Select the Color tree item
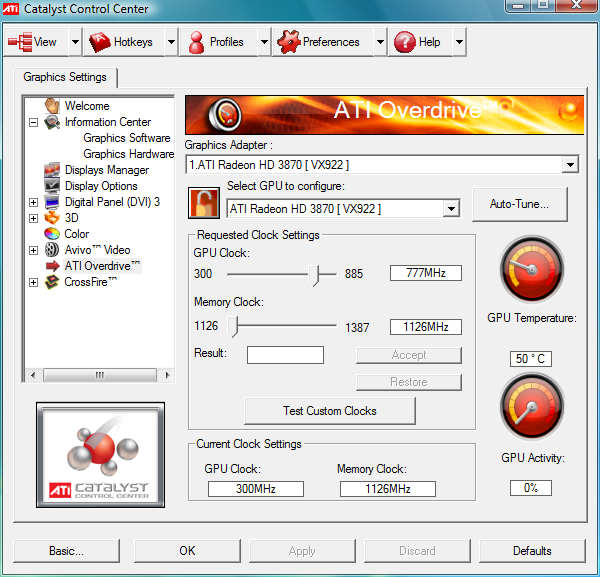Viewport: 600px width, 577px height. (x=77, y=234)
